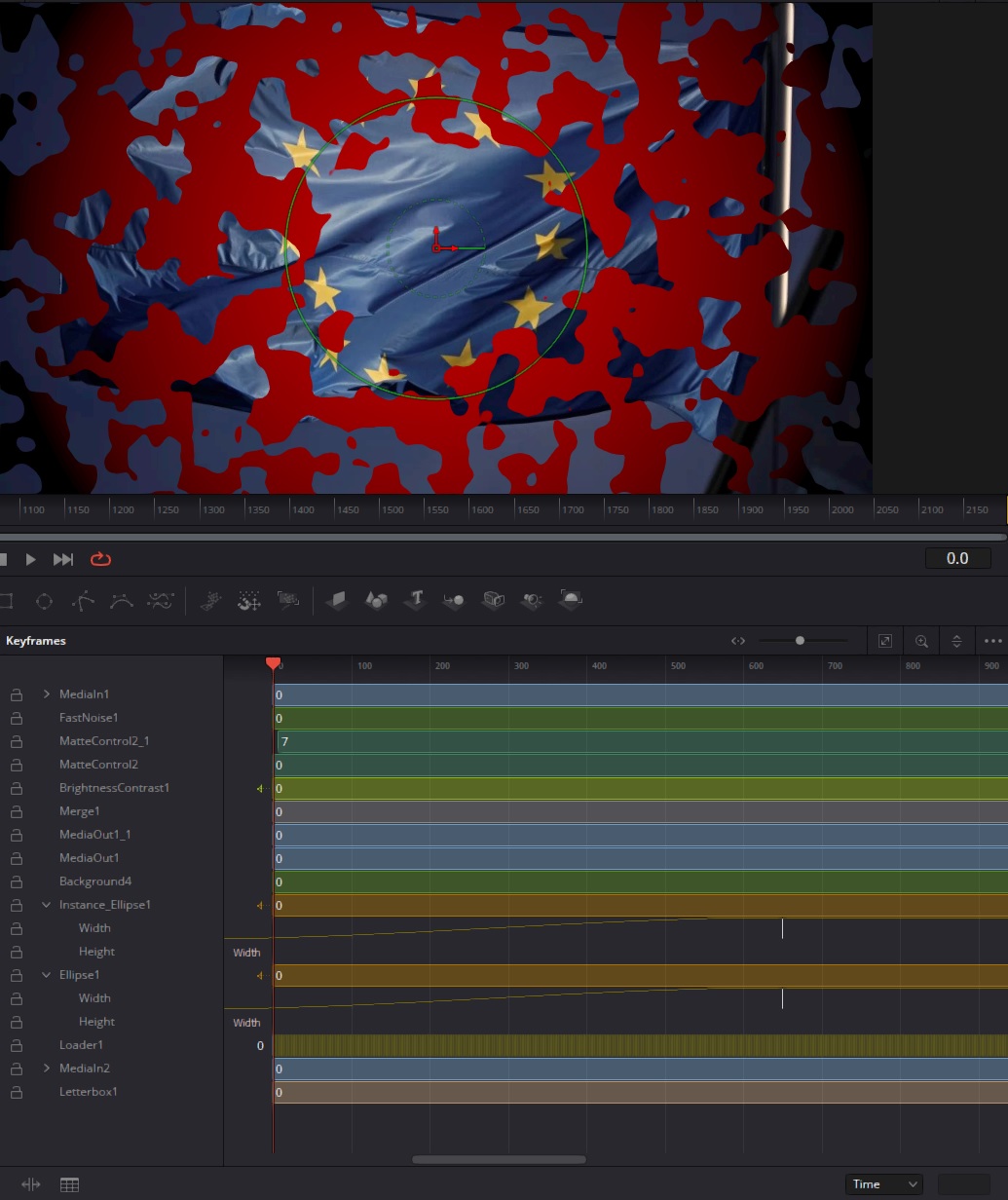Select the Width row under Instance_Ellipse1
1008x1200 pixels.
pos(94,928)
